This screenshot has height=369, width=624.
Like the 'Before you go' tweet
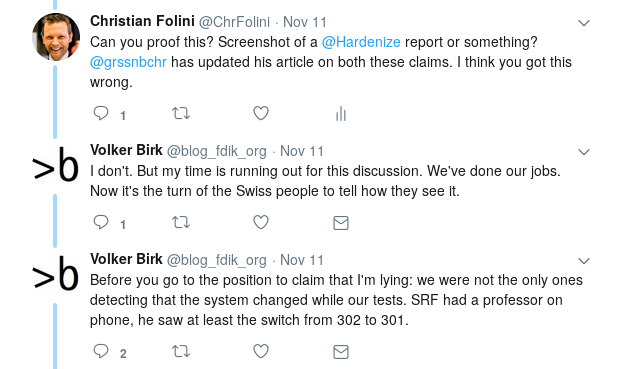[x=261, y=351]
